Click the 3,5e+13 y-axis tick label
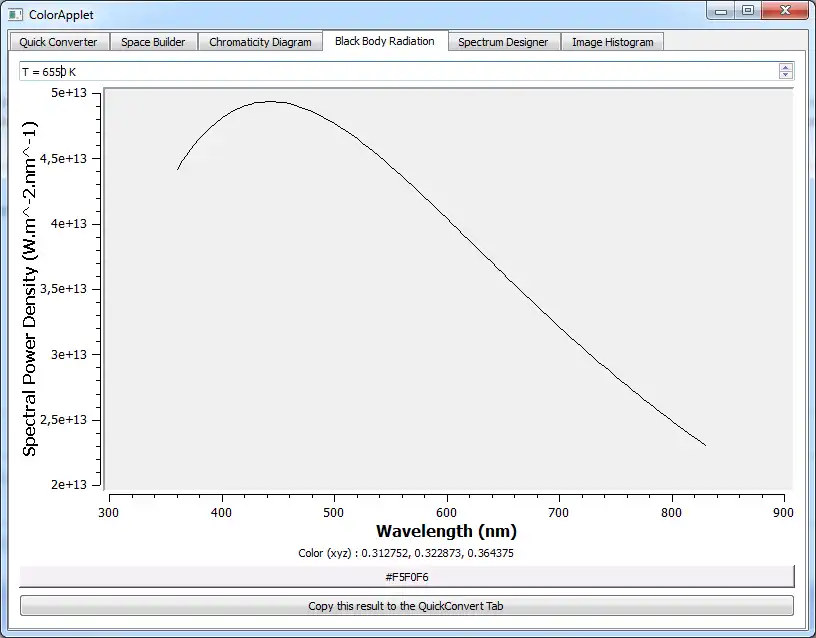The width and height of the screenshot is (816, 638). tap(63, 289)
